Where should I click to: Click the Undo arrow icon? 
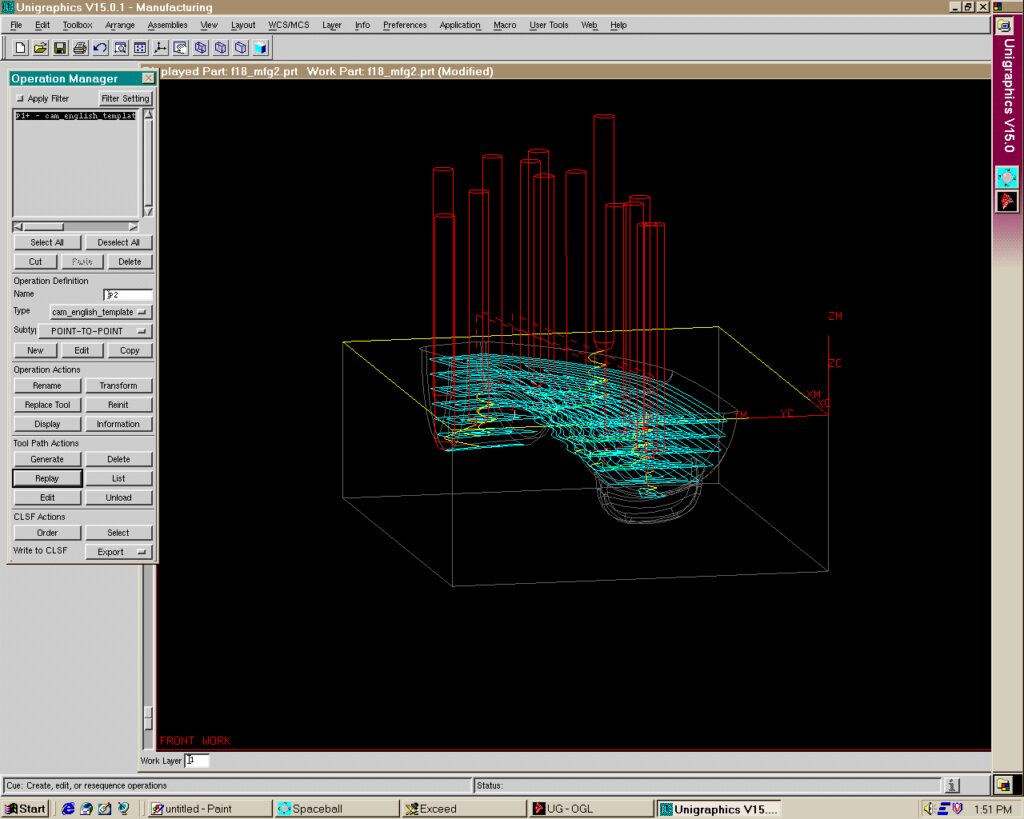100,47
